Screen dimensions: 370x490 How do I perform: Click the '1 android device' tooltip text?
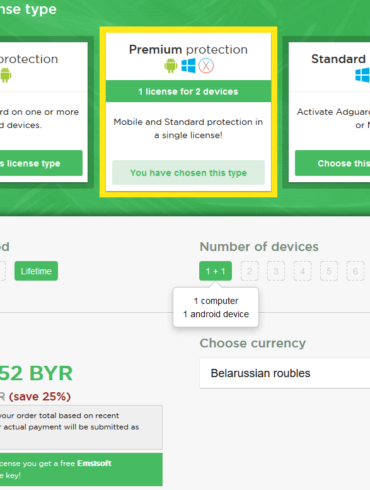[216, 314]
